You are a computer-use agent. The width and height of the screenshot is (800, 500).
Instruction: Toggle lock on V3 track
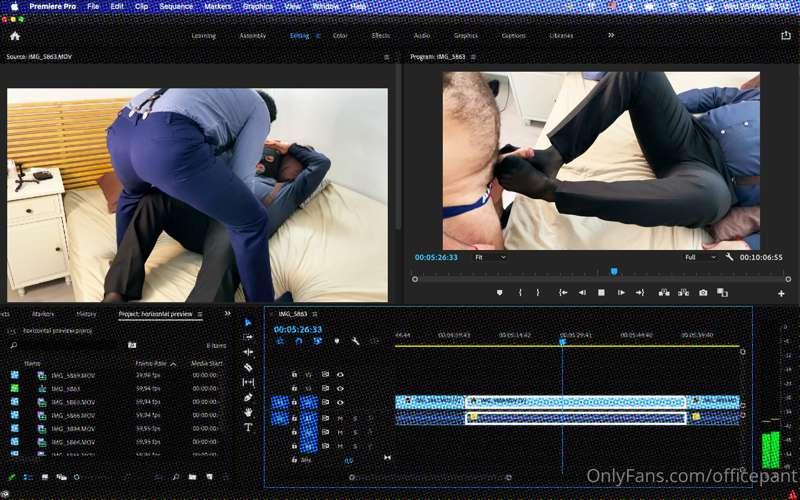294,374
